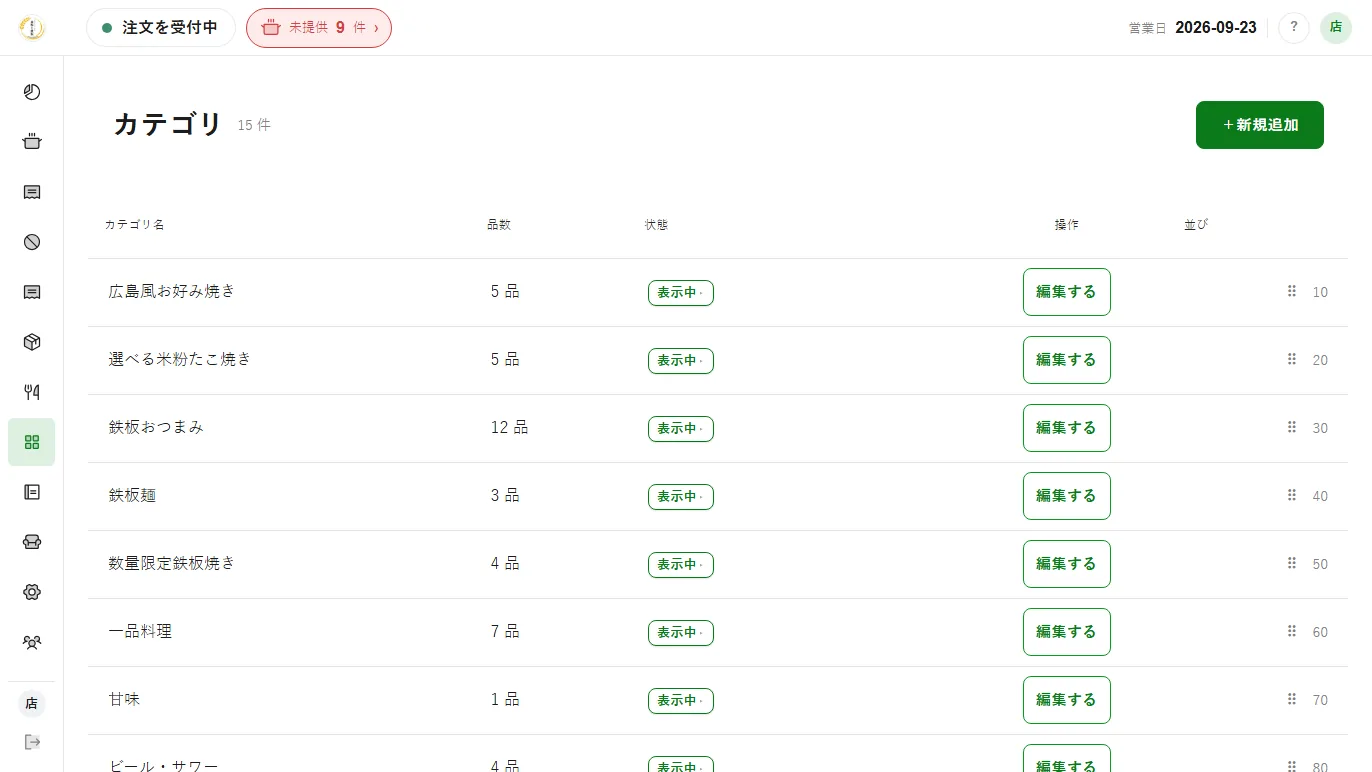Click the 新規追加 button
This screenshot has height=772, width=1372.
tap(1260, 125)
